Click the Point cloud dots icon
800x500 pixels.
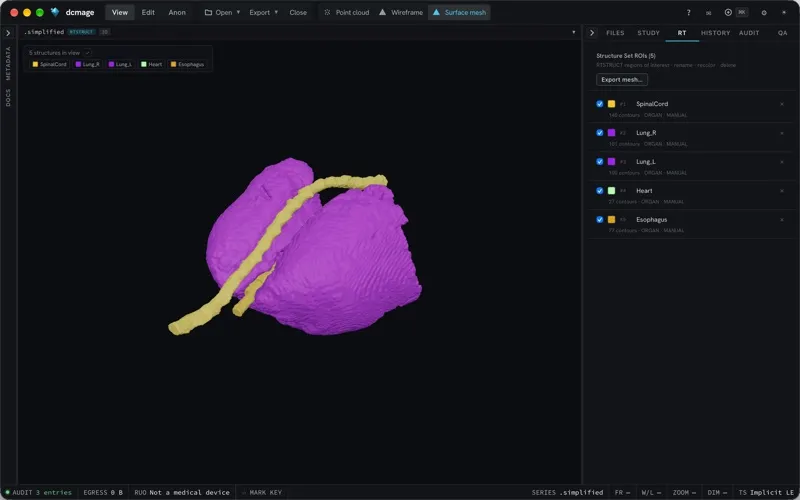(328, 12)
